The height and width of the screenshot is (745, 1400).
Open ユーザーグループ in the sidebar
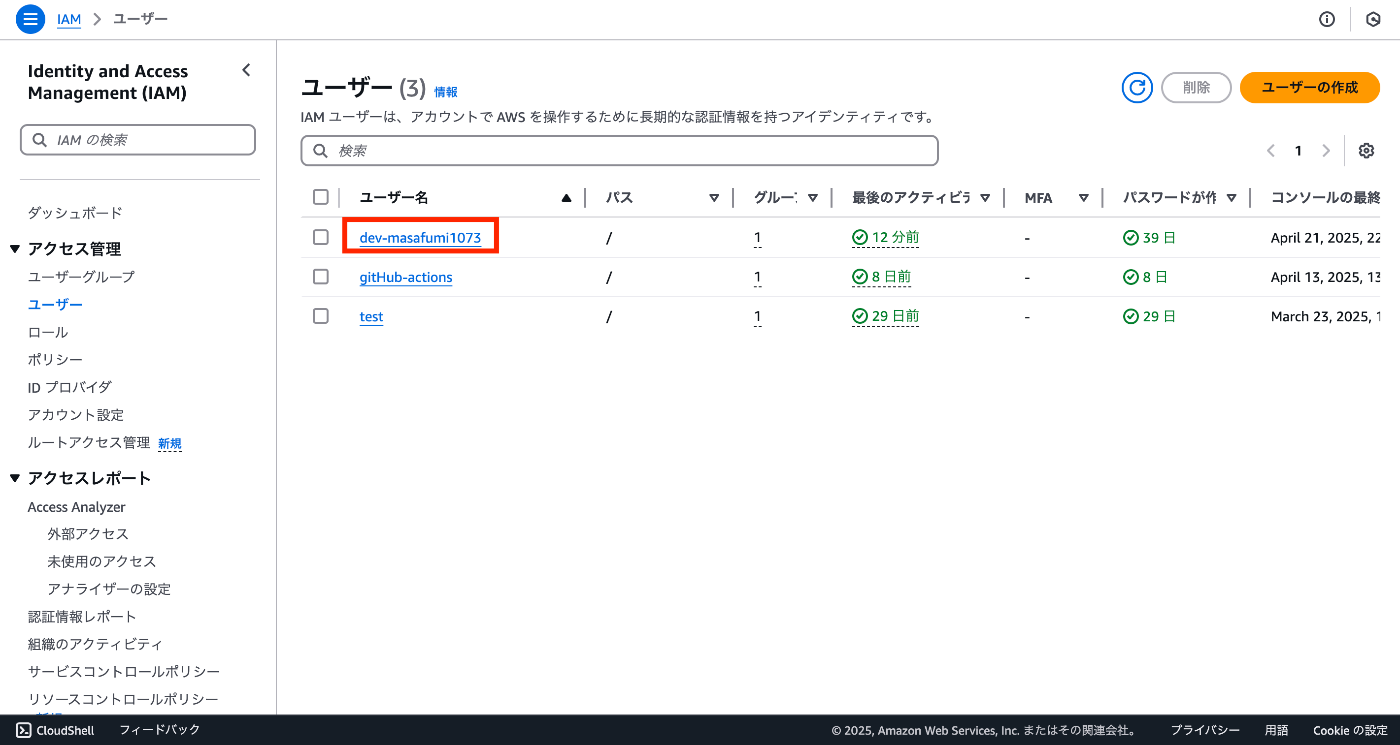click(x=81, y=276)
